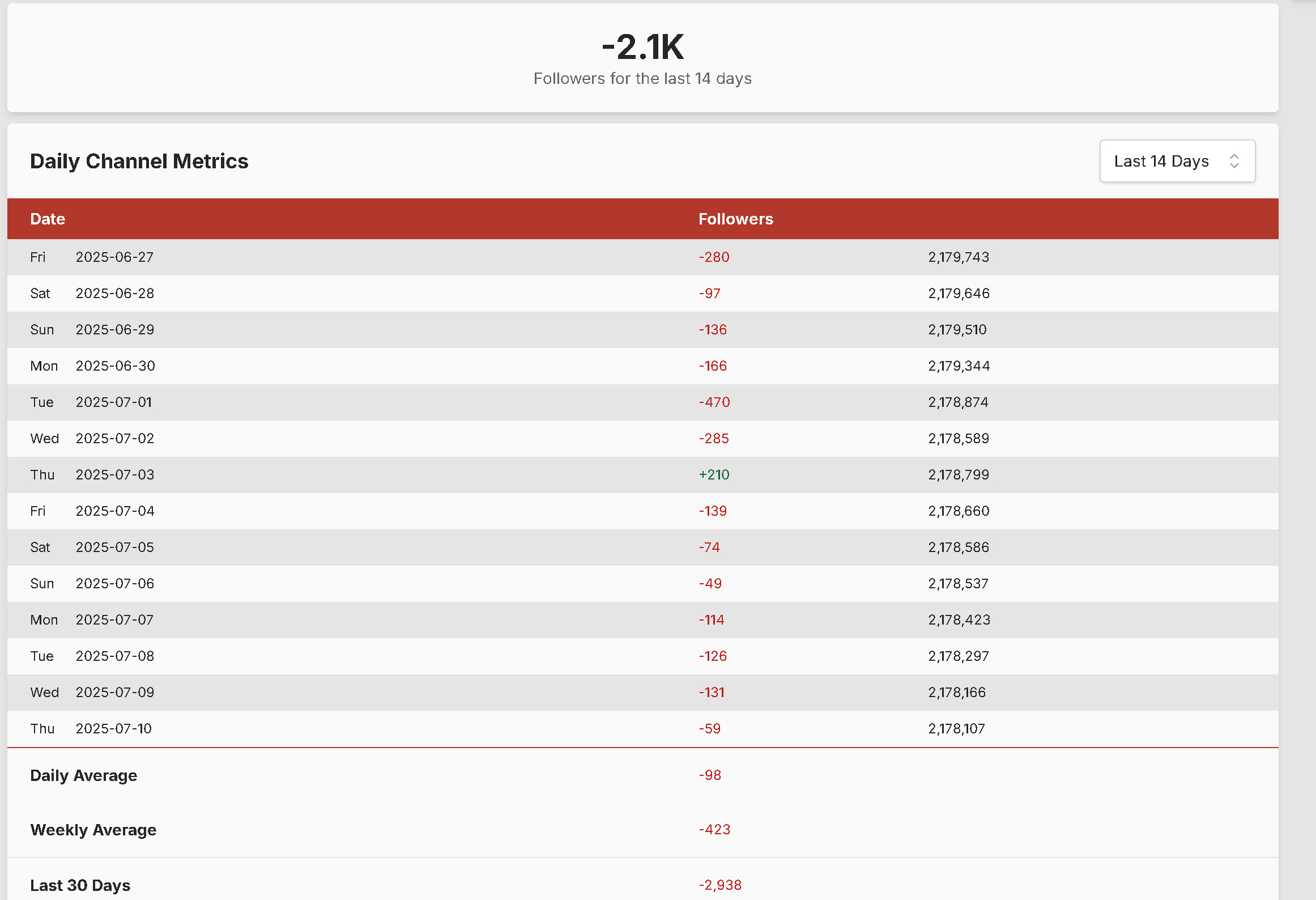The height and width of the screenshot is (900, 1316).
Task: Select the 2025-07-02 date cell
Action: pyautogui.click(x=115, y=438)
